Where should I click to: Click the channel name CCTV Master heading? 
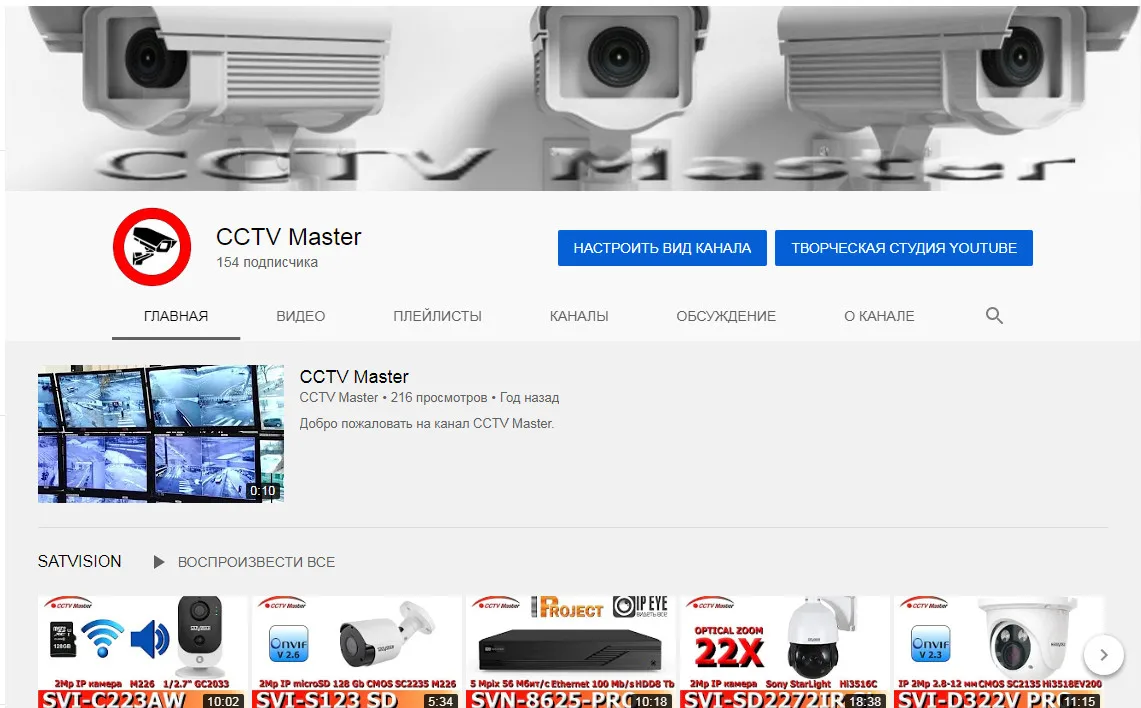pyautogui.click(x=289, y=236)
